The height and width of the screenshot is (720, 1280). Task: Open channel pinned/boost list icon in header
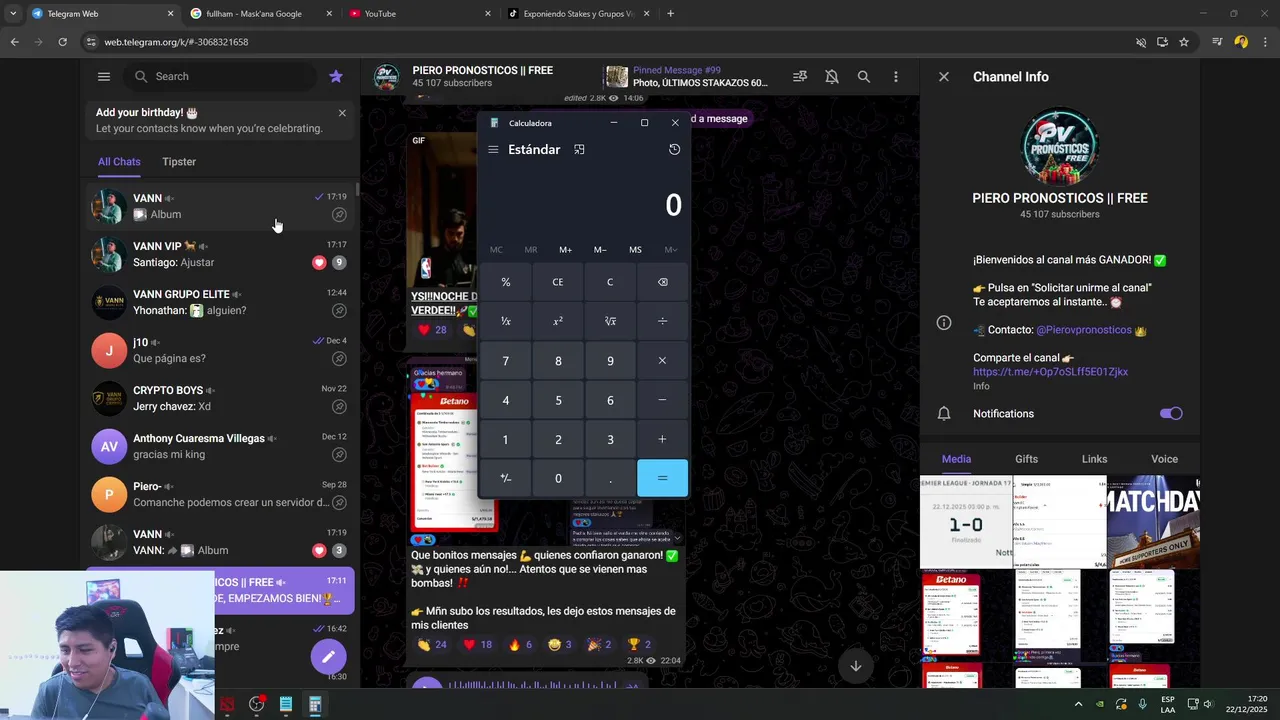click(x=800, y=76)
